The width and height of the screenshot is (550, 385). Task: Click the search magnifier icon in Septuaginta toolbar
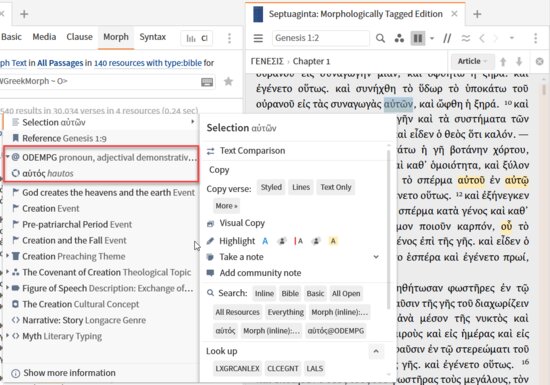pos(380,38)
